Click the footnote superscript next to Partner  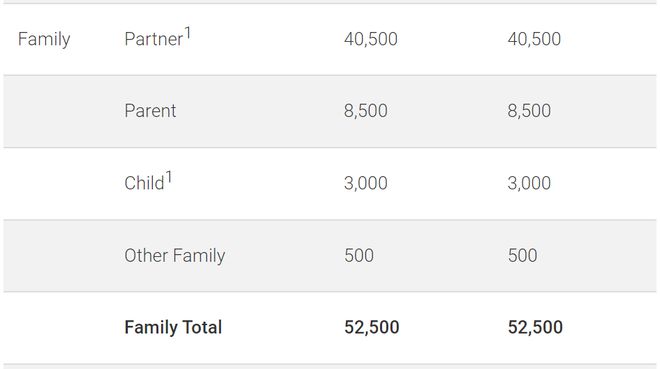[x=188, y=33]
